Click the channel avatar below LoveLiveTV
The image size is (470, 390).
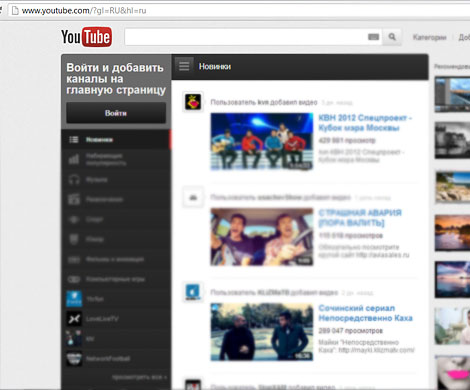74,339
